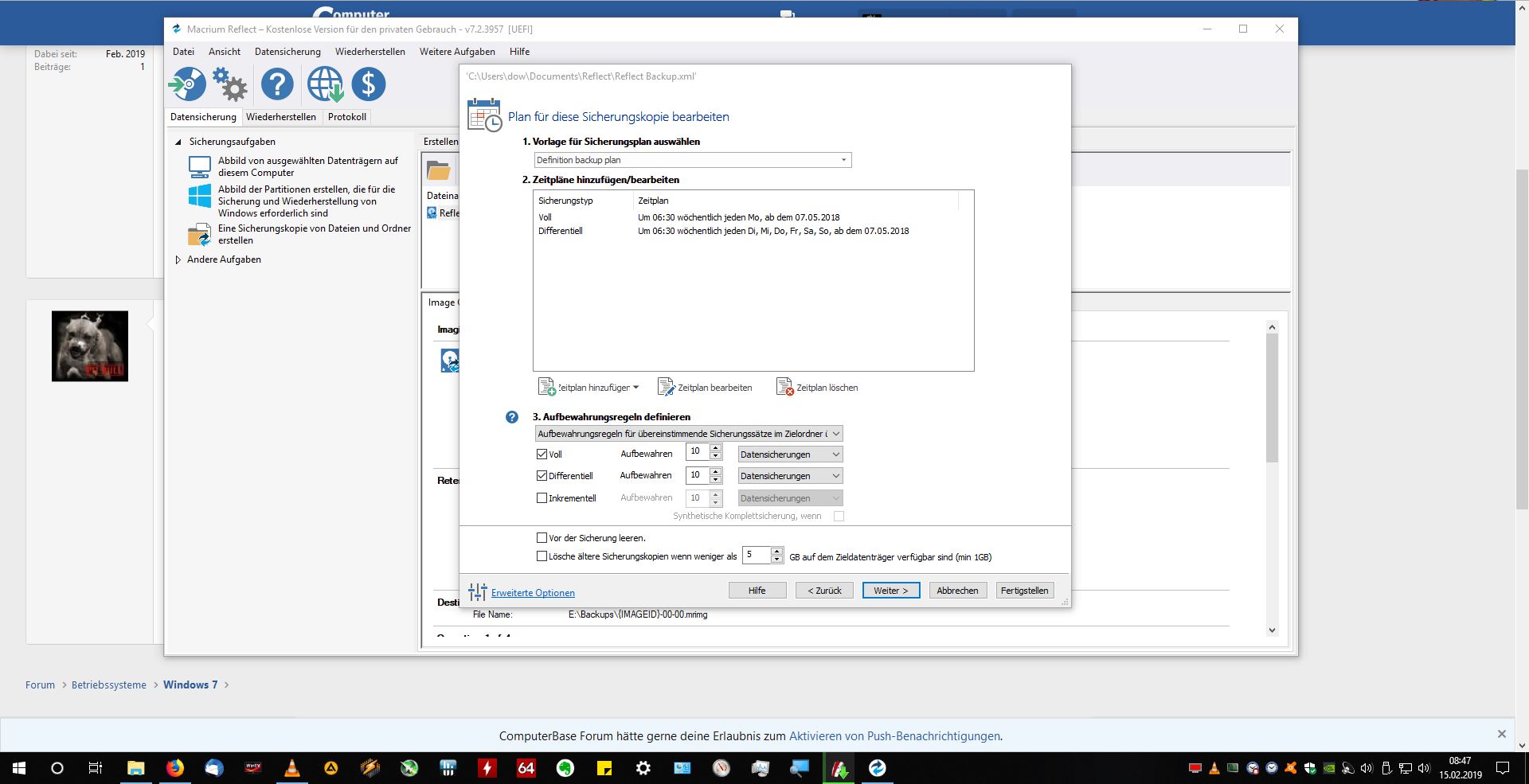Enable 'Lösche ältere Sicherungskopien' checkbox
1529x784 pixels.
tap(542, 556)
